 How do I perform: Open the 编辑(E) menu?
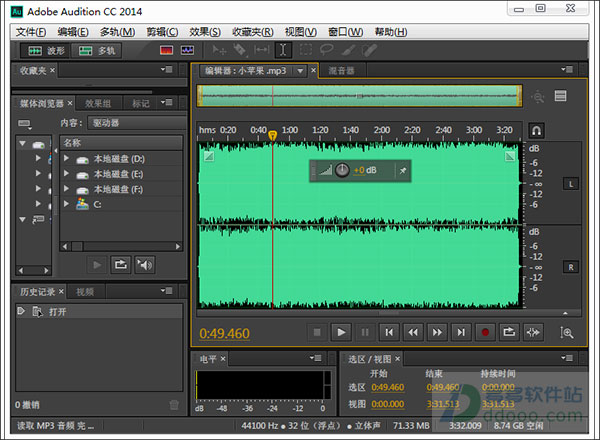[x=73, y=32]
